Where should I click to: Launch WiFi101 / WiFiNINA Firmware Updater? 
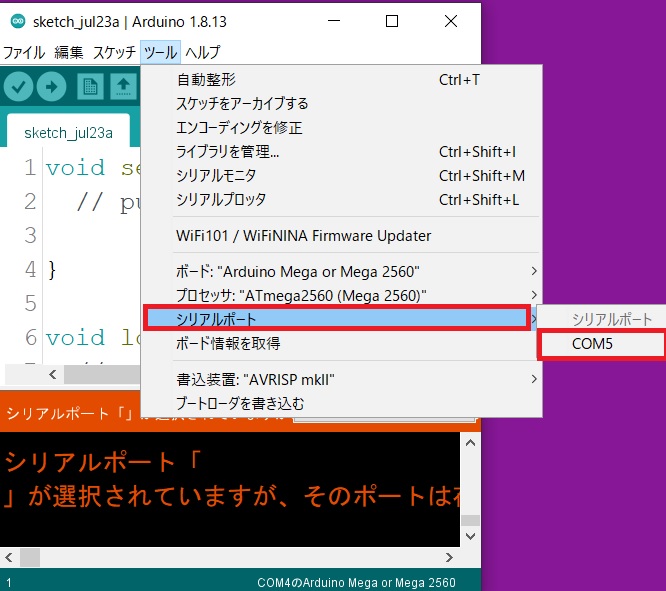pyautogui.click(x=341, y=235)
